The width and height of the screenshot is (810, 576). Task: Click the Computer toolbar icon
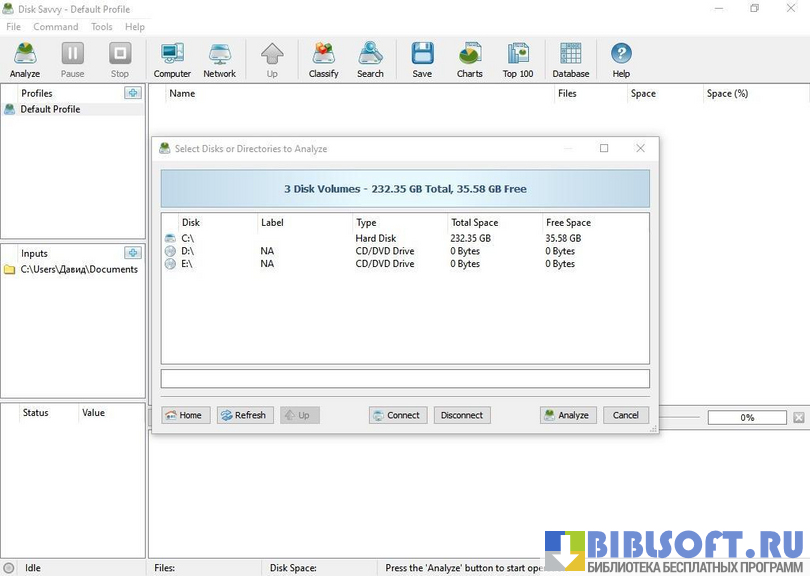(172, 60)
